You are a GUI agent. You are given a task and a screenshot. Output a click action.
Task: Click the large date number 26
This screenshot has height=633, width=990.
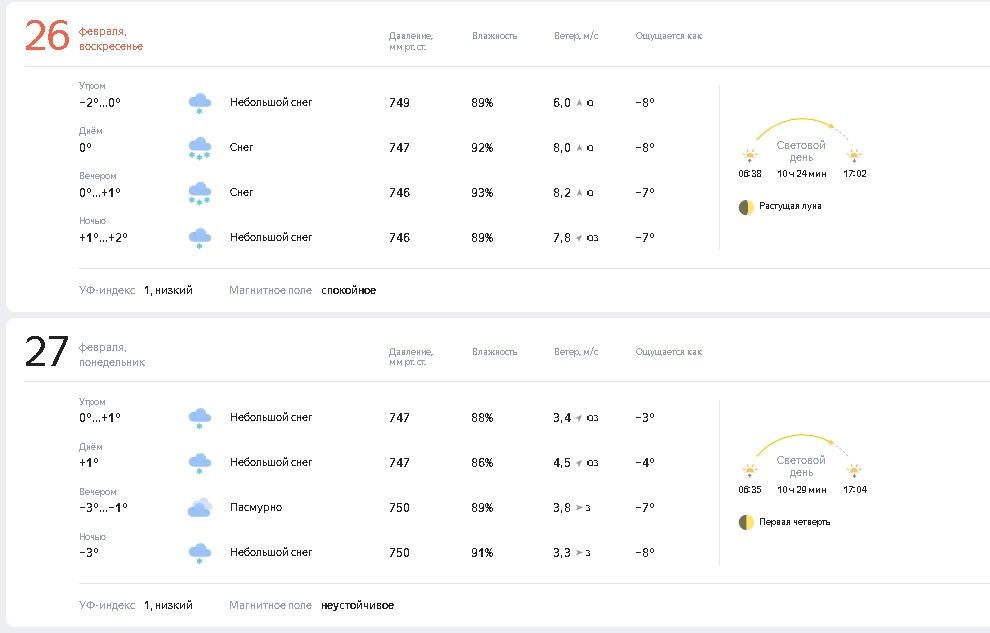coord(47,36)
